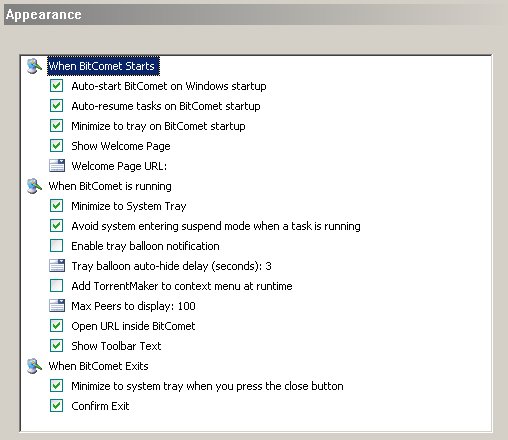Select the Tray balloon auto-hide delay (seconds): 3 text
This screenshot has width=508, height=440.
(171, 266)
